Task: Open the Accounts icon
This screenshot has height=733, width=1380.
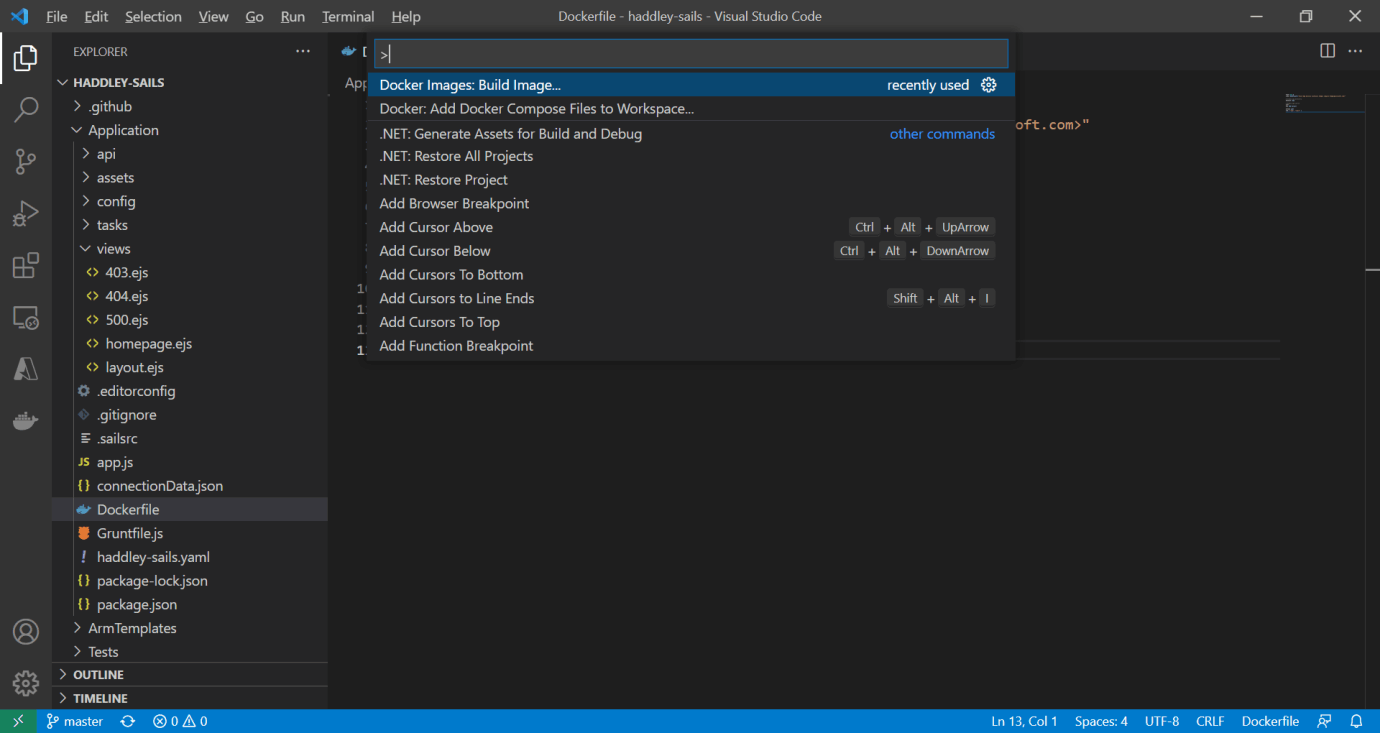Action: point(26,632)
